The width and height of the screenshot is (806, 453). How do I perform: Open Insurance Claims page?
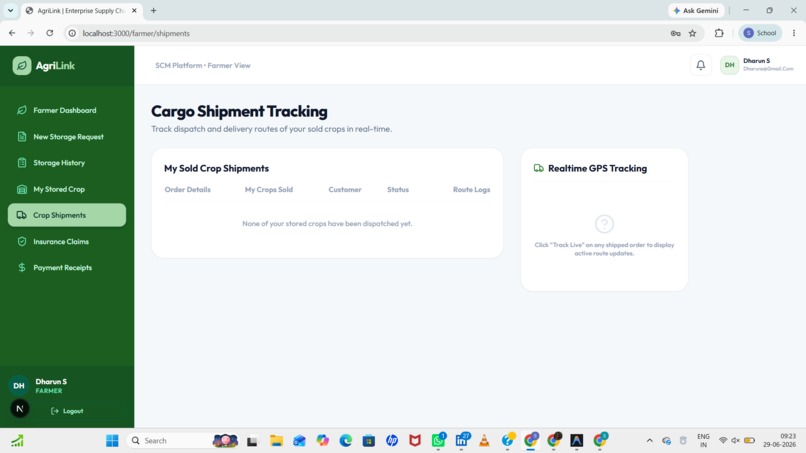67,241
